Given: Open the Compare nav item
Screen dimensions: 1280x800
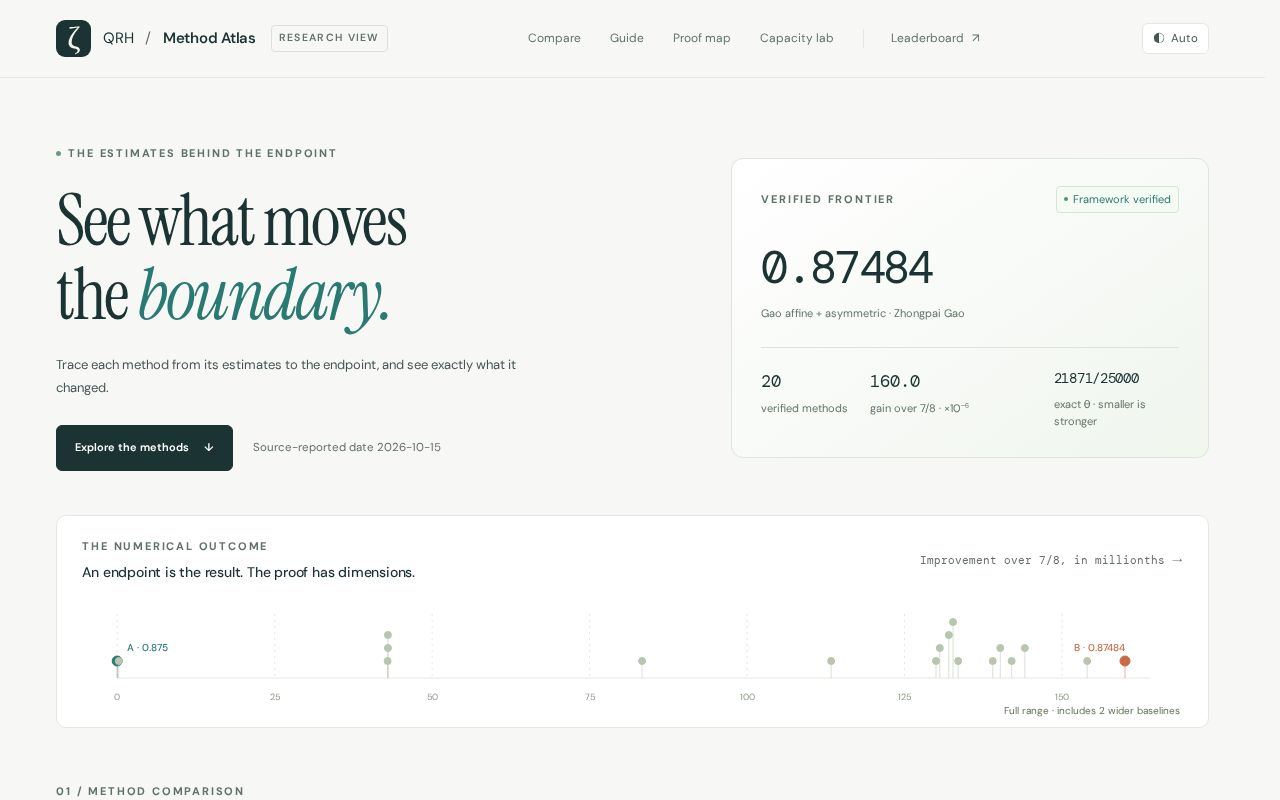Looking at the screenshot, I should pos(554,38).
